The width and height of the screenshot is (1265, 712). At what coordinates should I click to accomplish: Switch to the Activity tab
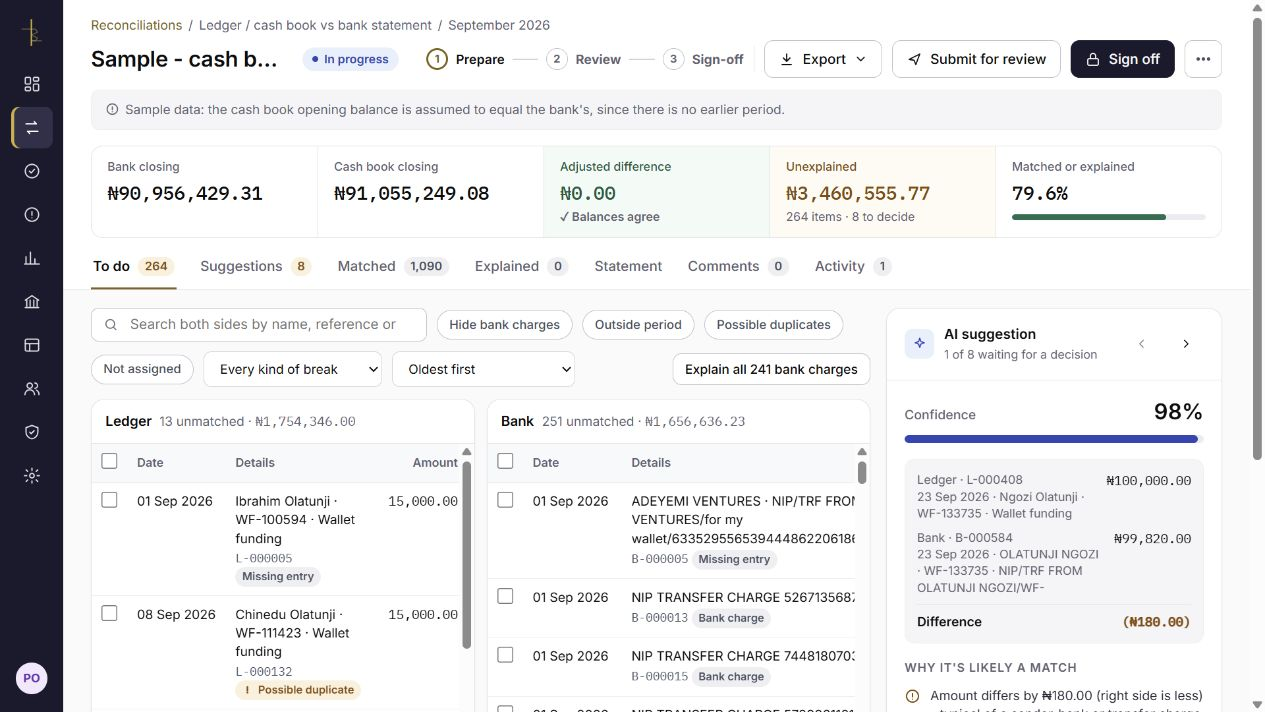pyautogui.click(x=853, y=266)
